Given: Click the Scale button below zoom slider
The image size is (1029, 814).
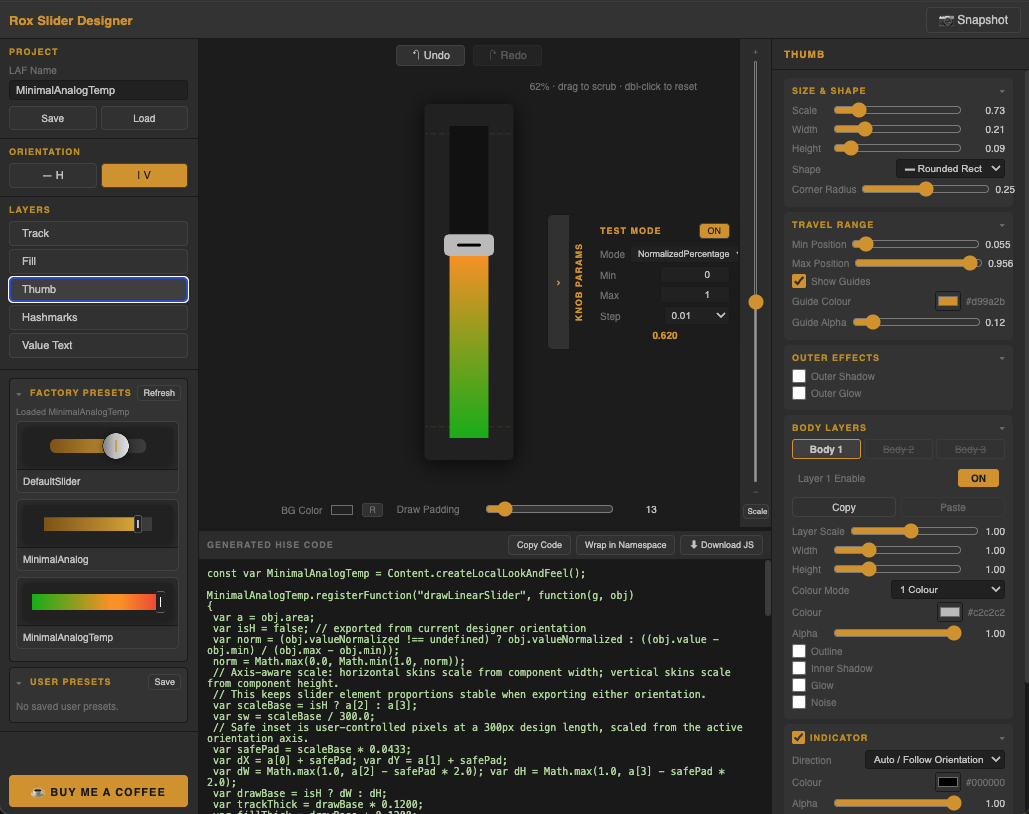Looking at the screenshot, I should (x=757, y=511).
